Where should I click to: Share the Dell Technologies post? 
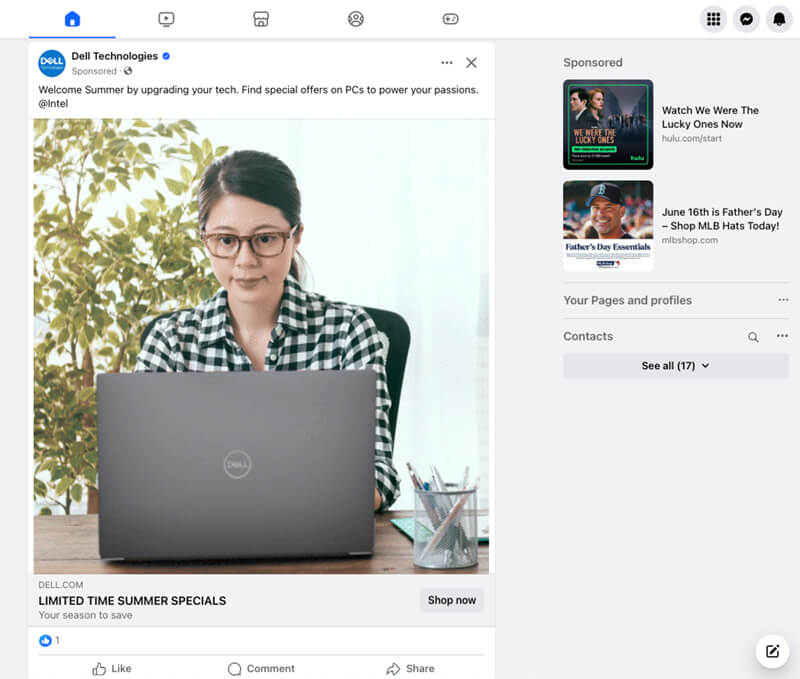[x=410, y=668]
